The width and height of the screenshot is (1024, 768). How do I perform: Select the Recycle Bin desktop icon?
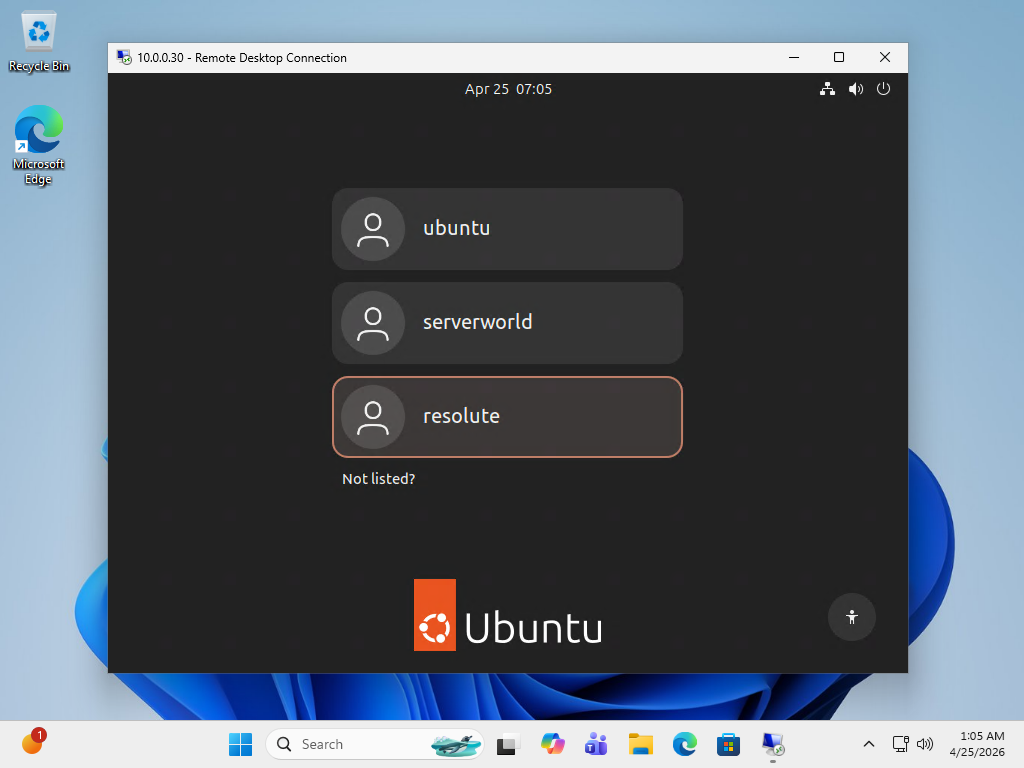39,42
